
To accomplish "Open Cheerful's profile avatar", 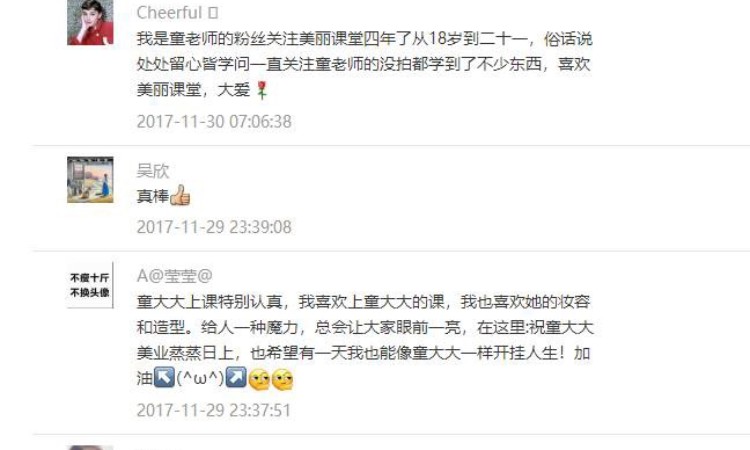I will [90, 22].
